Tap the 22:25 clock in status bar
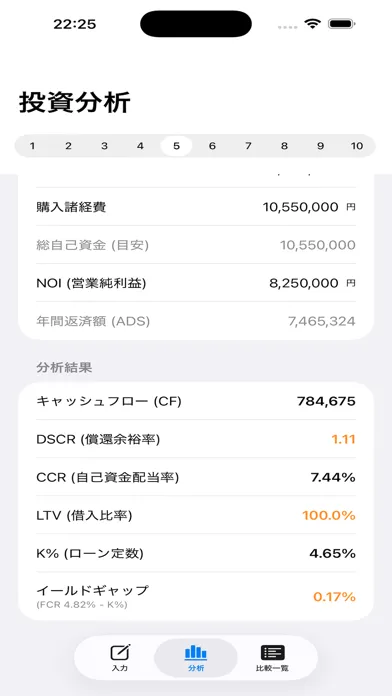 [75, 24]
